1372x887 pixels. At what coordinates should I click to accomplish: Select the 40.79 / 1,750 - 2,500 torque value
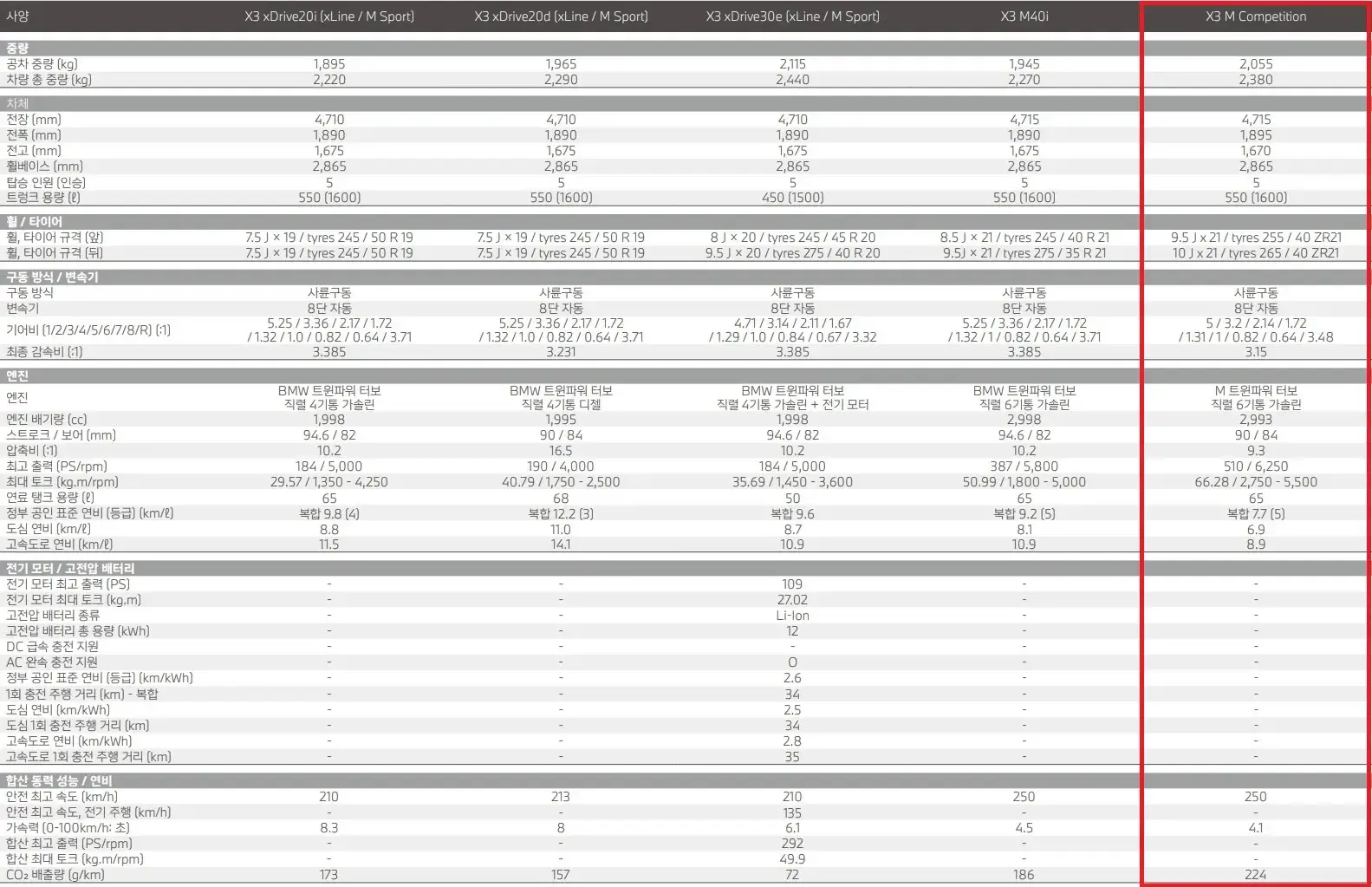(561, 482)
